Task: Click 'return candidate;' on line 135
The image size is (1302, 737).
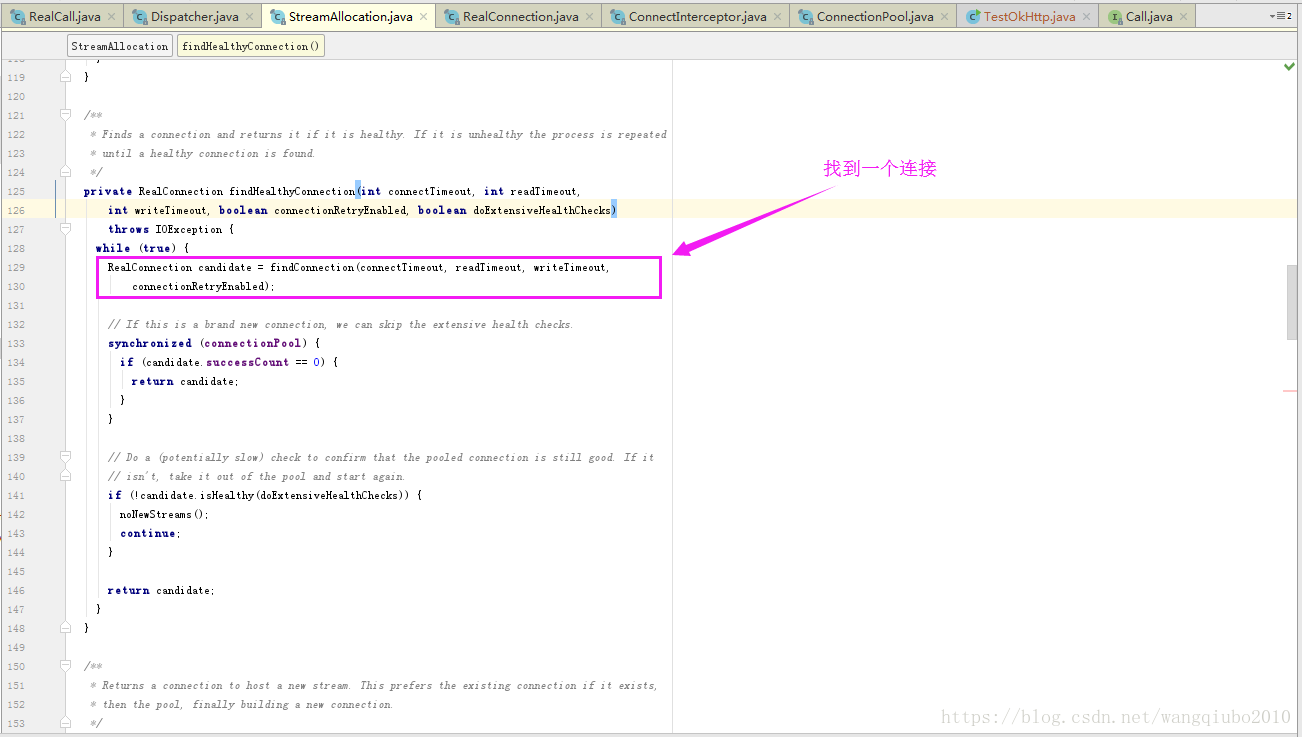Action: (x=185, y=381)
